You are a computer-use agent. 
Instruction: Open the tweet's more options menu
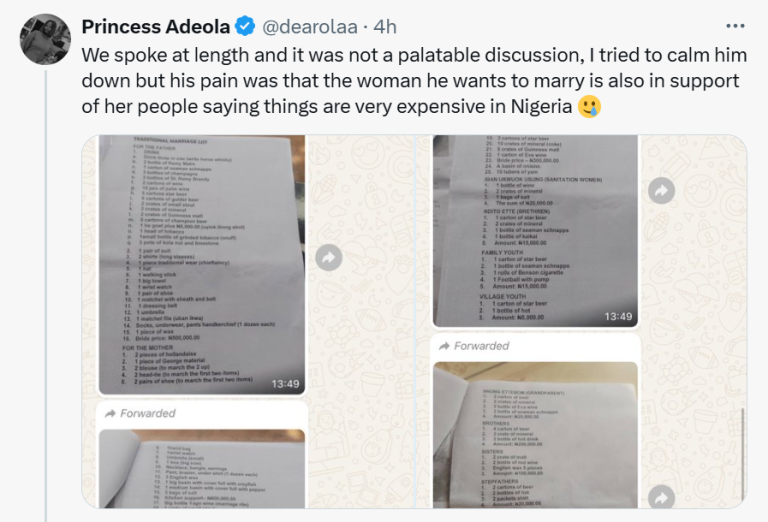tap(735, 26)
